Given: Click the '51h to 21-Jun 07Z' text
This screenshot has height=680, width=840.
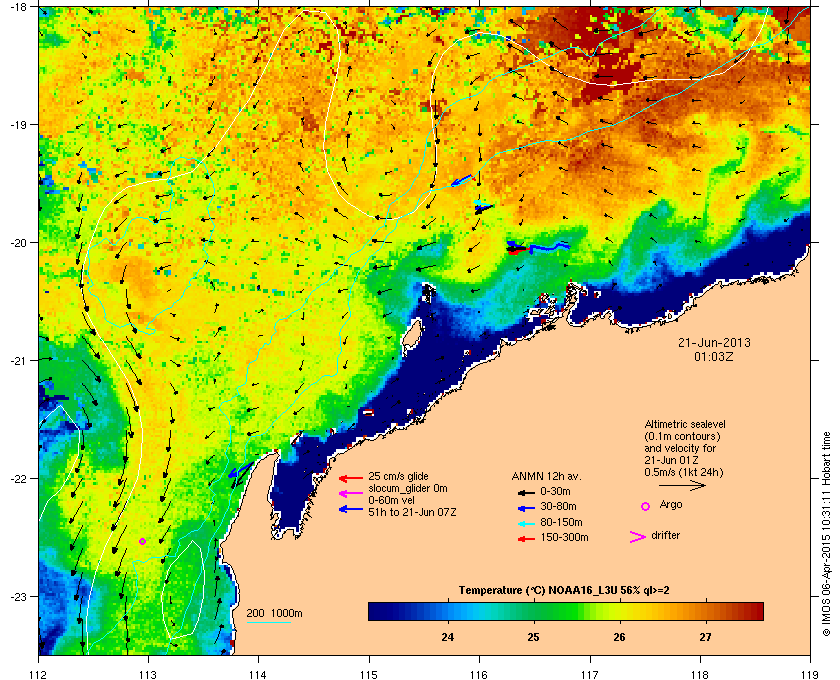Looking at the screenshot, I should click(412, 512).
